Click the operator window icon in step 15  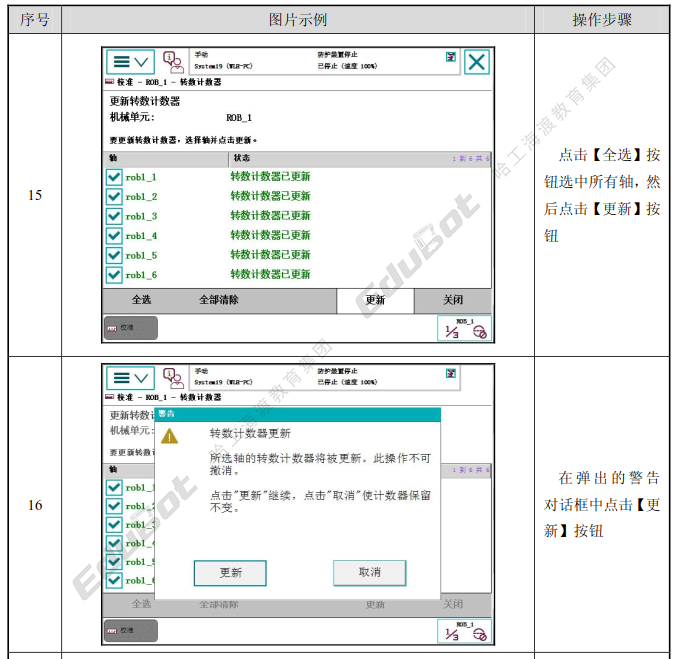coord(173,62)
